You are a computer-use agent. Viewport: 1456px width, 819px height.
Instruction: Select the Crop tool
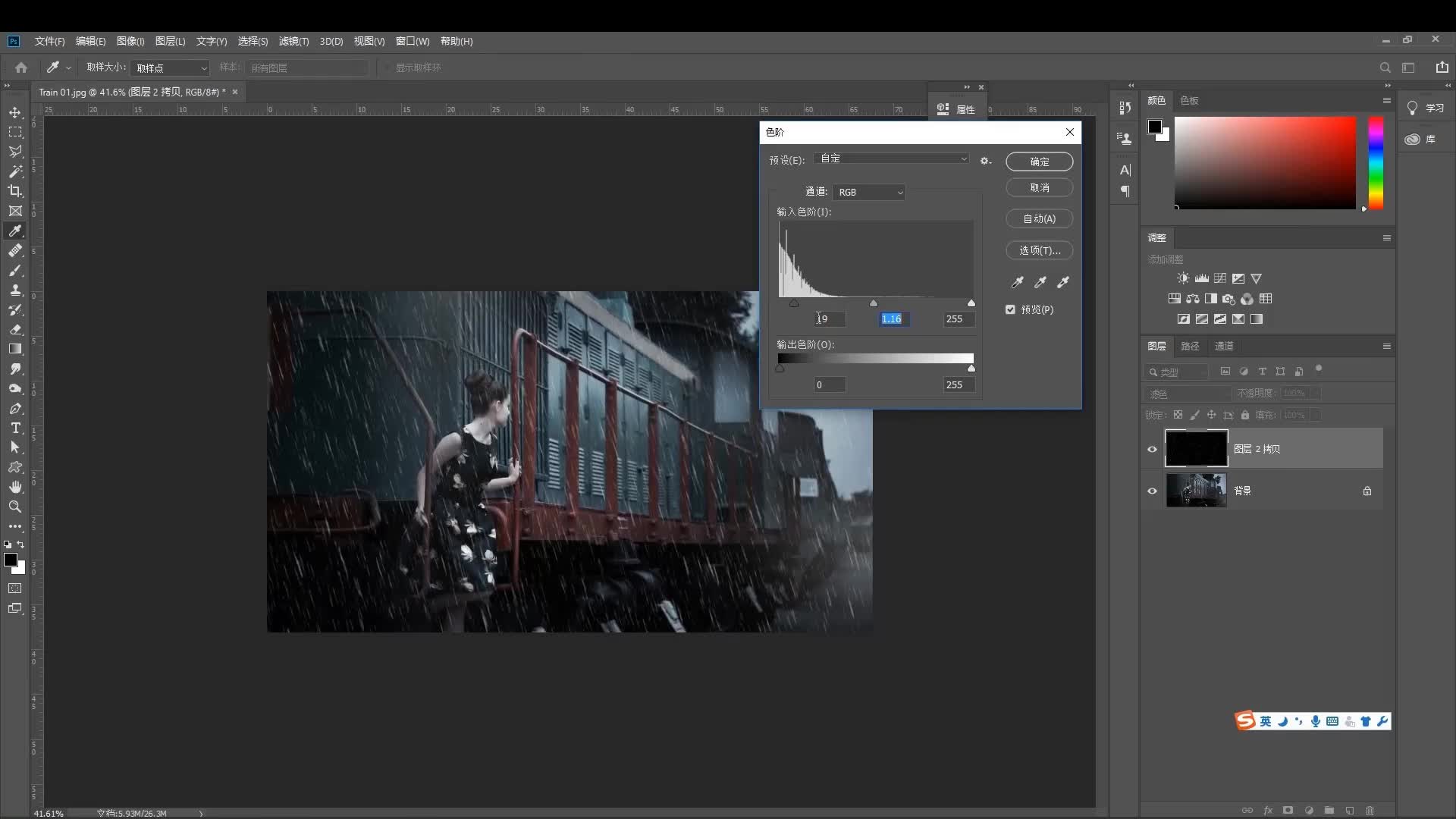coord(15,191)
